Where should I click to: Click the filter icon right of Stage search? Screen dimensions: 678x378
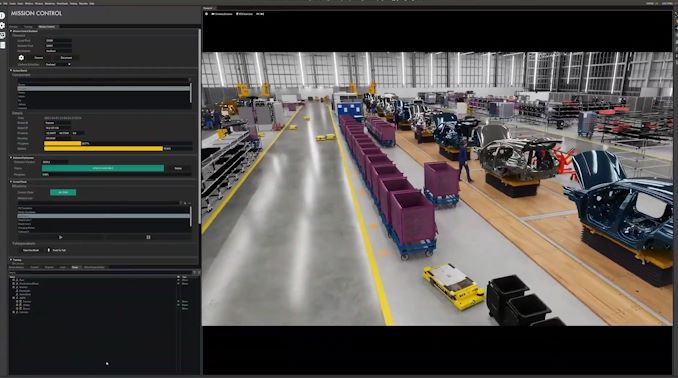[195, 272]
